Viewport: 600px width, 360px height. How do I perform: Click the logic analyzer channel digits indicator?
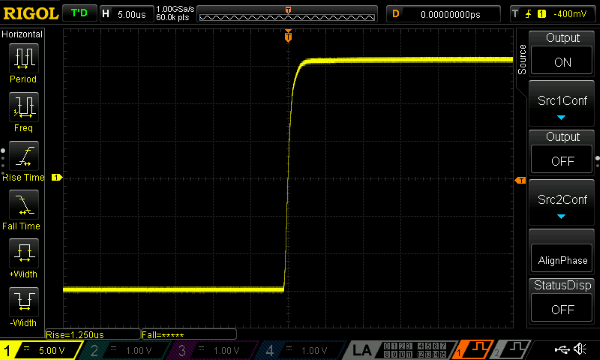[415, 350]
